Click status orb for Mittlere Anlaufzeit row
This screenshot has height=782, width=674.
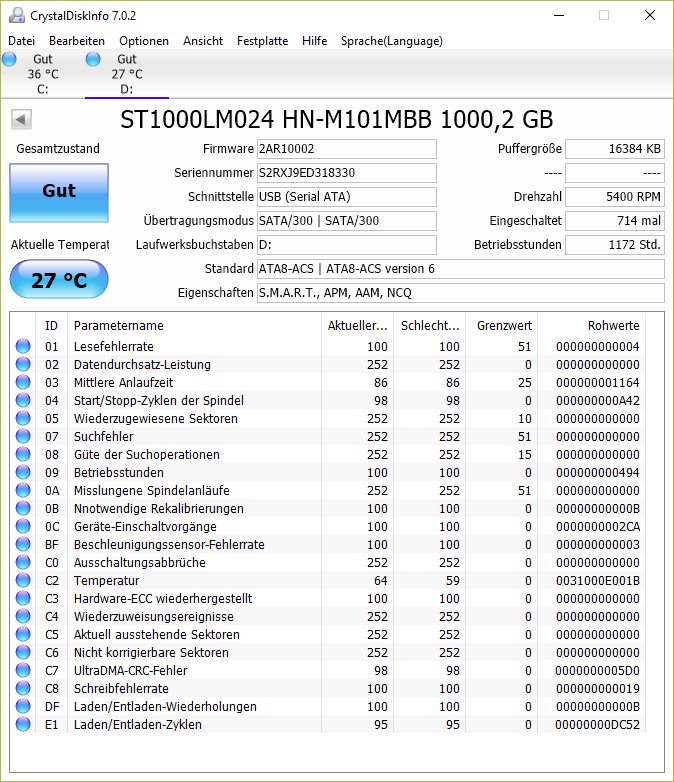tap(23, 382)
